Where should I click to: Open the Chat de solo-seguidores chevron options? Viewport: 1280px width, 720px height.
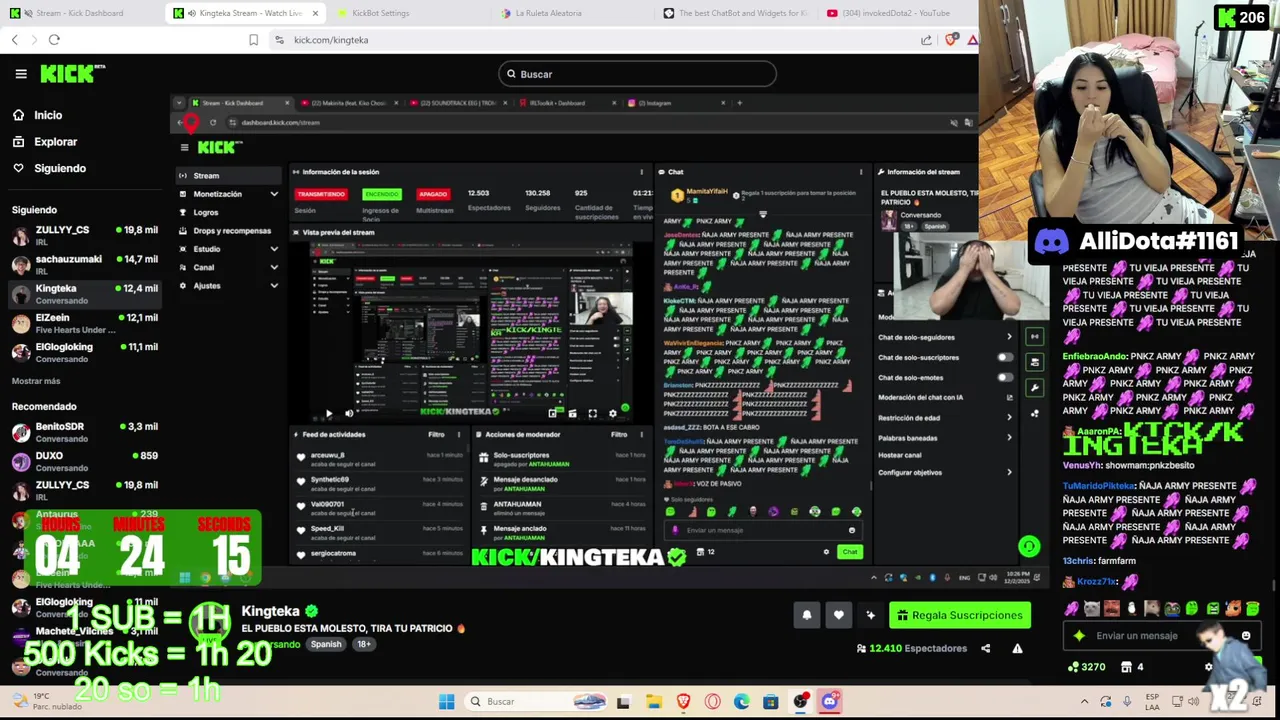(1008, 337)
